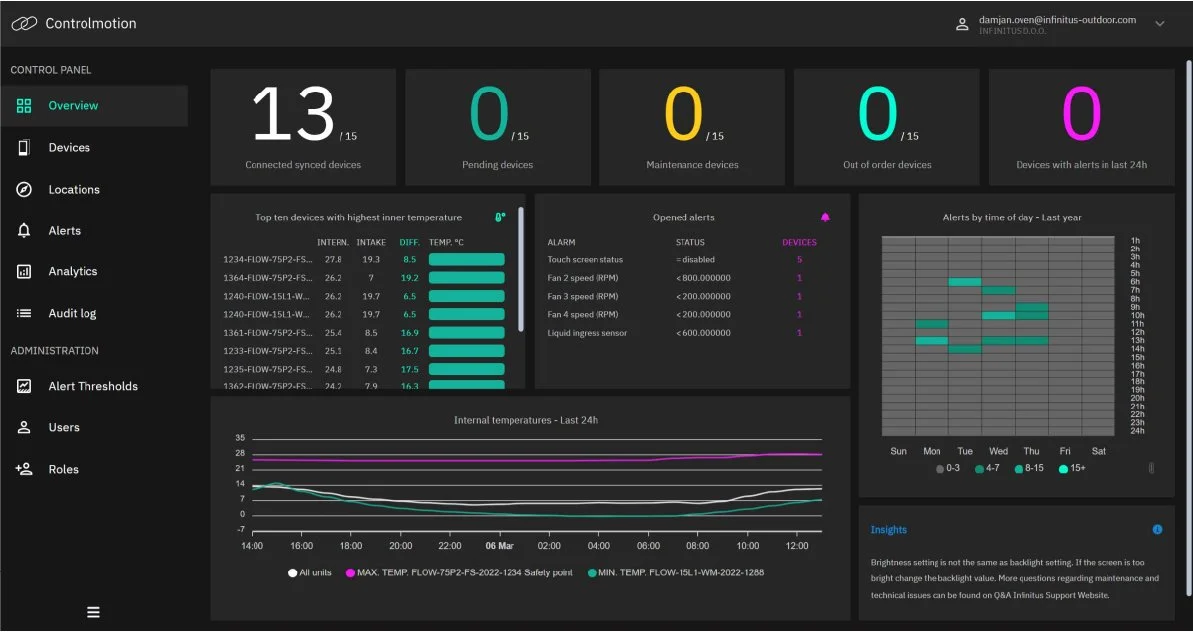The image size is (1193, 632).
Task: Click the Liquid ingress sensor alarm row
Action: (682, 332)
